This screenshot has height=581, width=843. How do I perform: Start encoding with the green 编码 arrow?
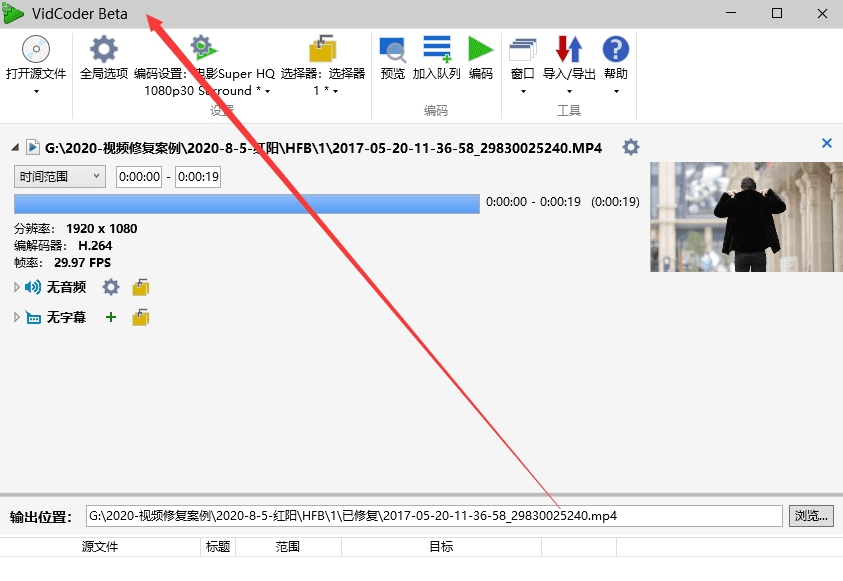coord(480,48)
